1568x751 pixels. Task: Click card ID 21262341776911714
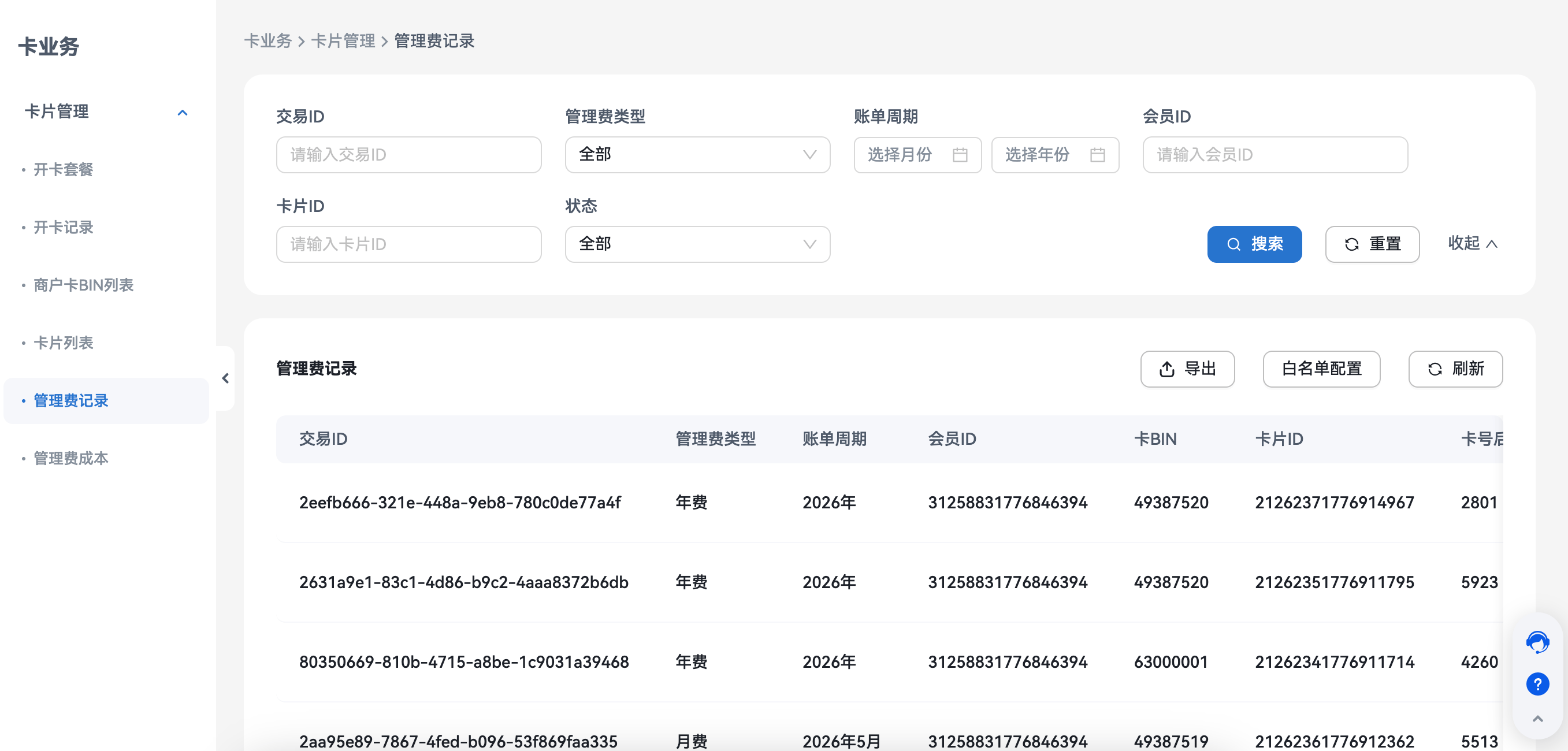[x=1334, y=662]
